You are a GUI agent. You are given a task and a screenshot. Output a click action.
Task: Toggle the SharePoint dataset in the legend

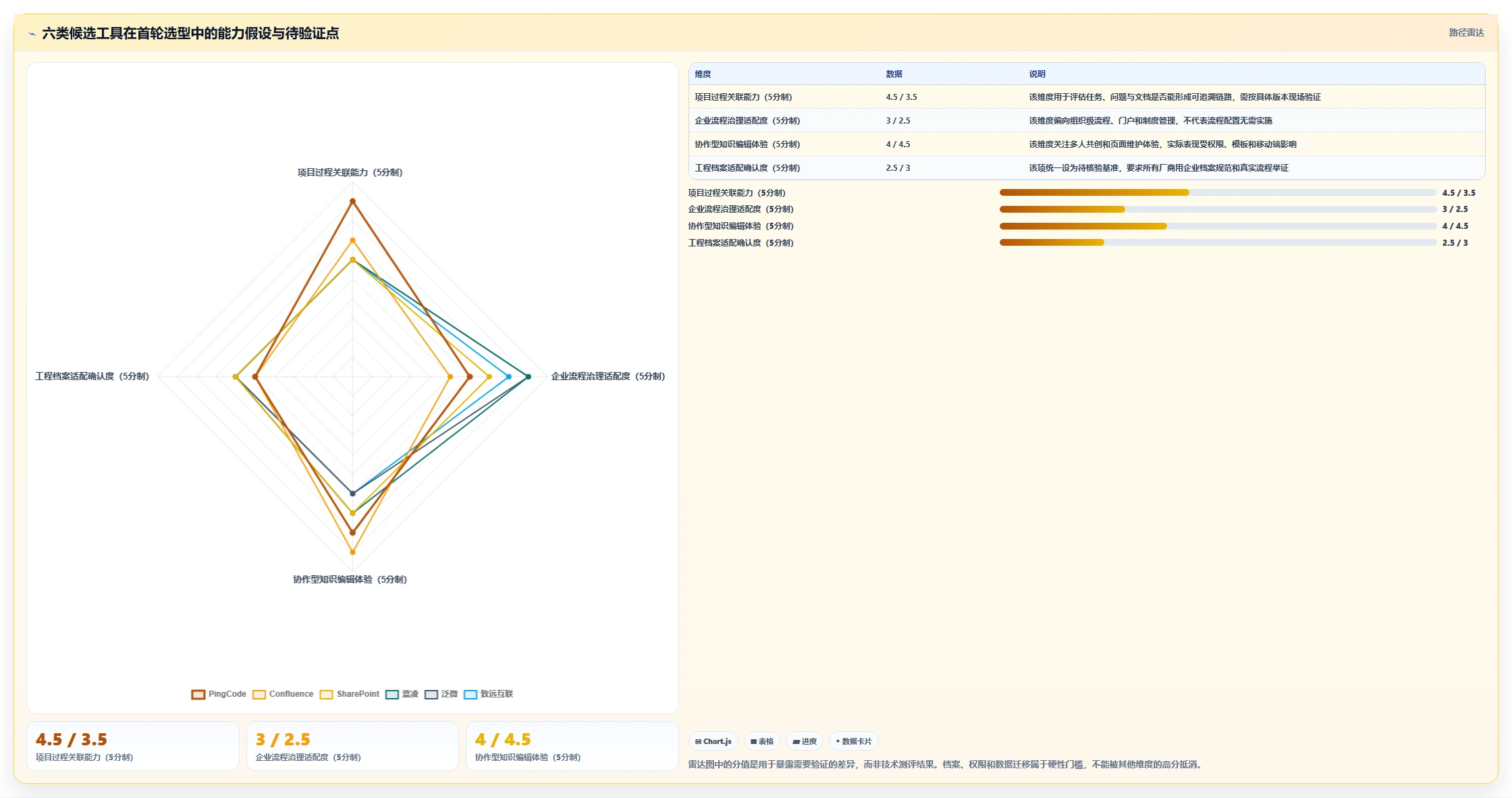tap(350, 694)
